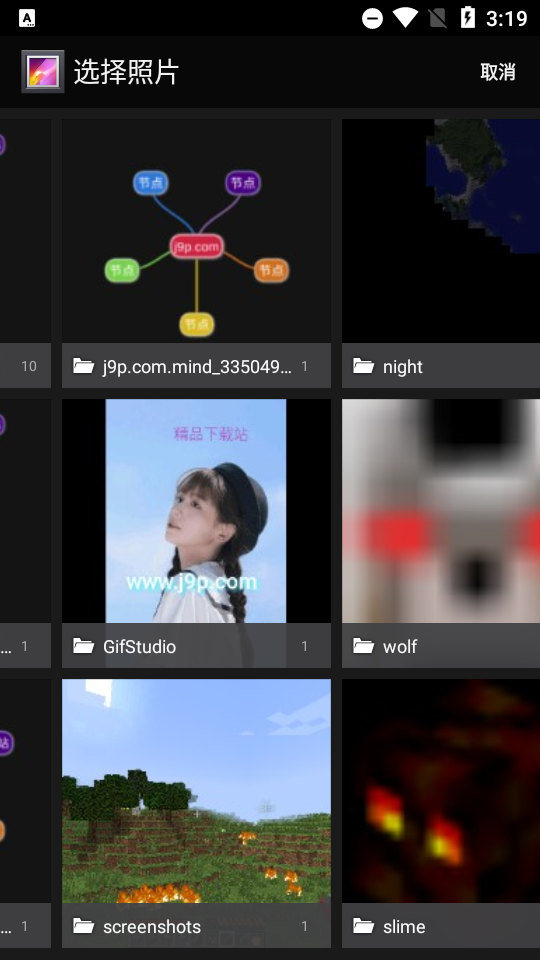Image resolution: width=540 pixels, height=960 pixels.
Task: Select the night folder name
Action: [403, 367]
